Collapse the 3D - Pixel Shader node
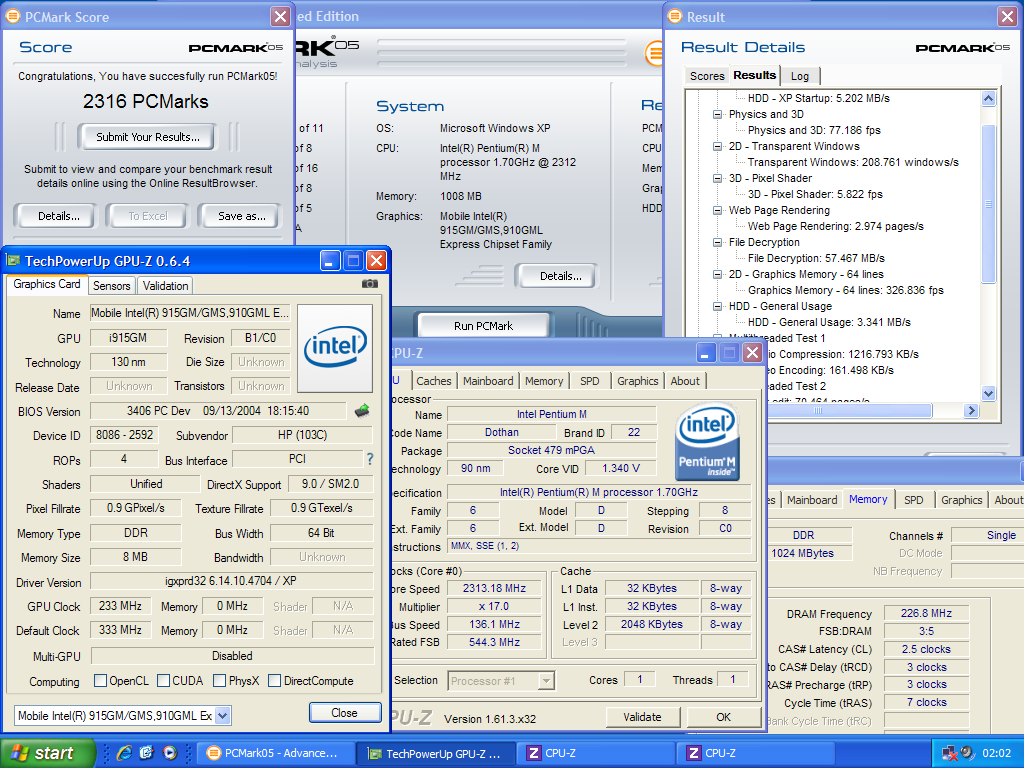Viewport: 1024px width, 768px height. (x=718, y=178)
